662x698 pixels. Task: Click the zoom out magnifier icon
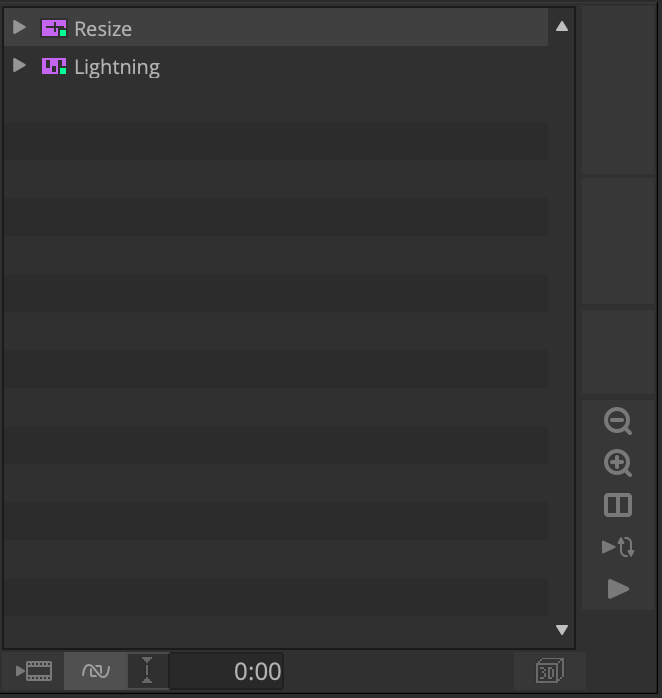pyautogui.click(x=618, y=422)
